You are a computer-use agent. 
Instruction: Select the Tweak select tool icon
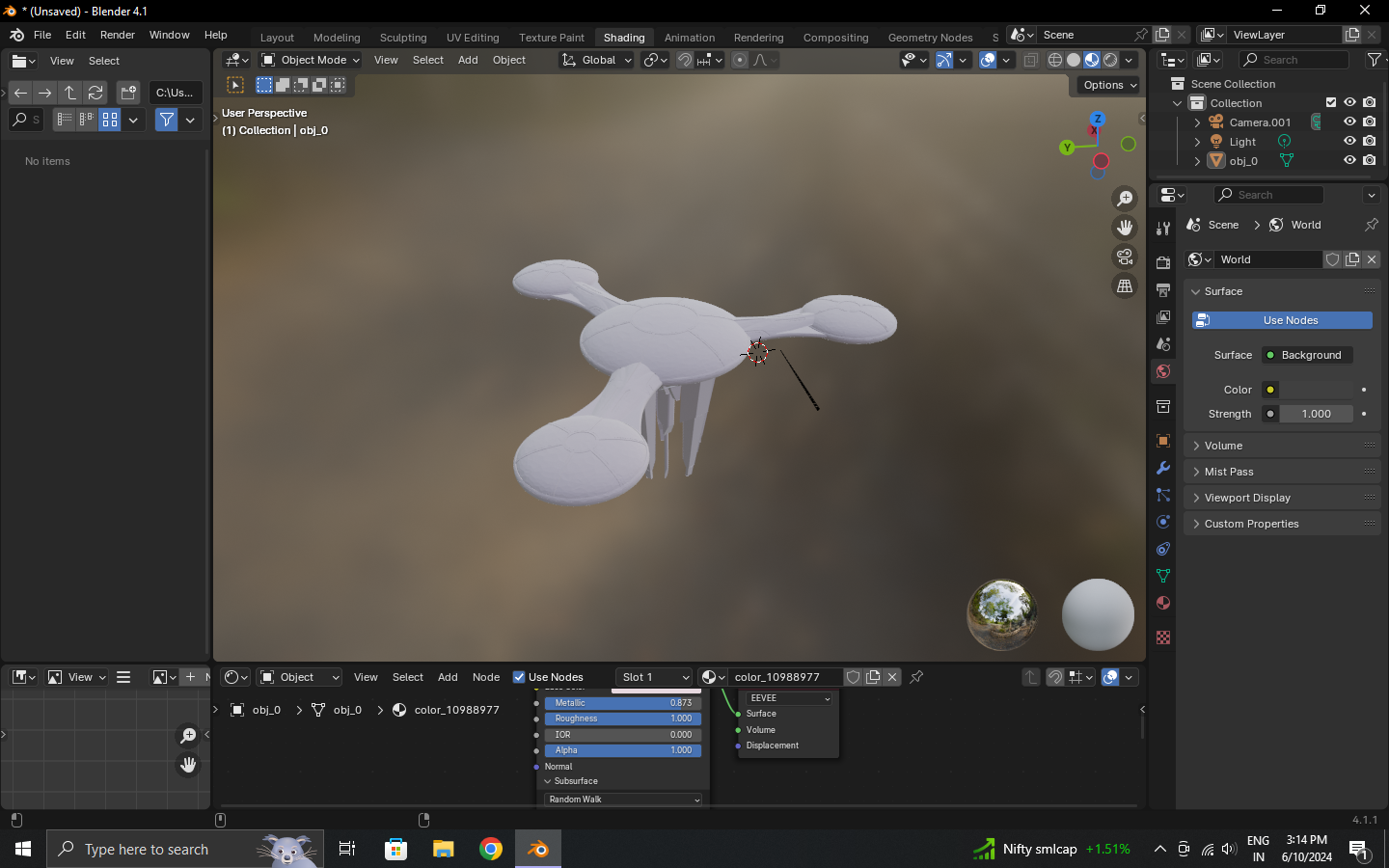coord(235,85)
